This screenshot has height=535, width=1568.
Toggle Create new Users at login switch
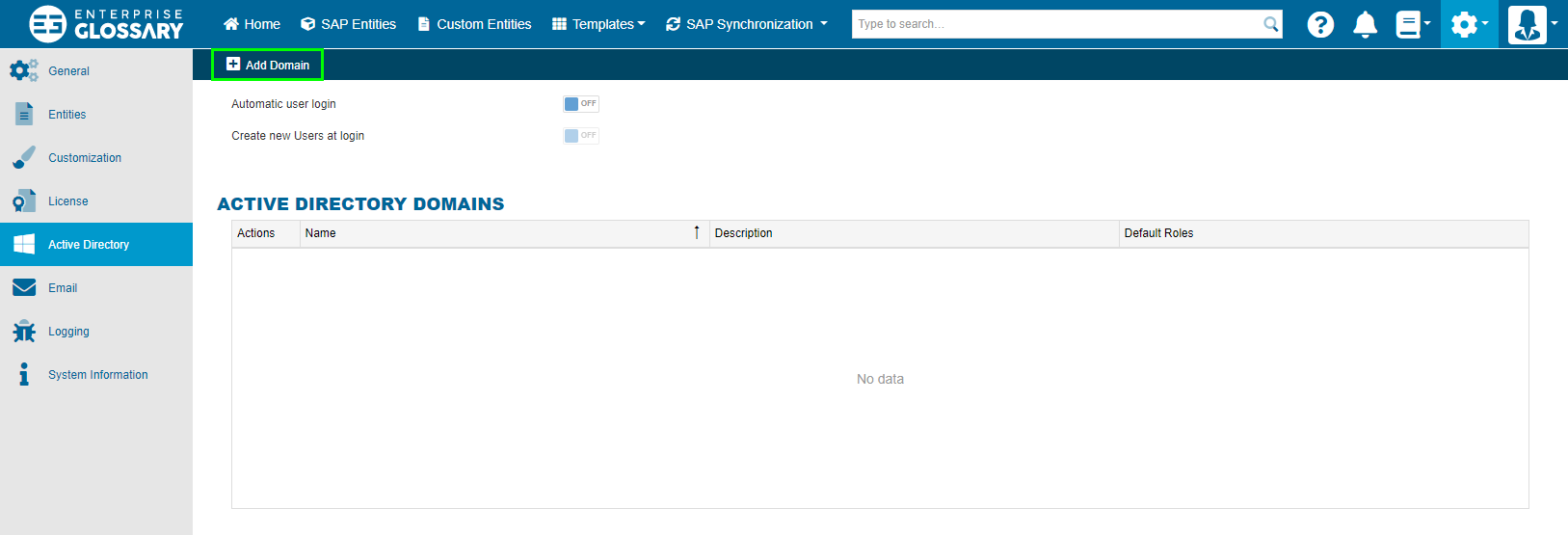tap(581, 136)
